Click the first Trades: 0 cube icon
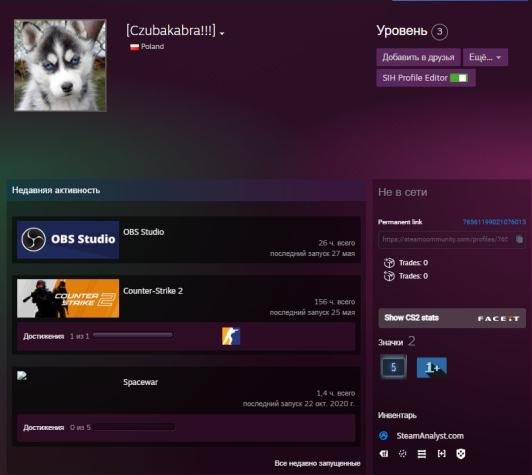The height and width of the screenshot is (475, 532). click(389, 263)
